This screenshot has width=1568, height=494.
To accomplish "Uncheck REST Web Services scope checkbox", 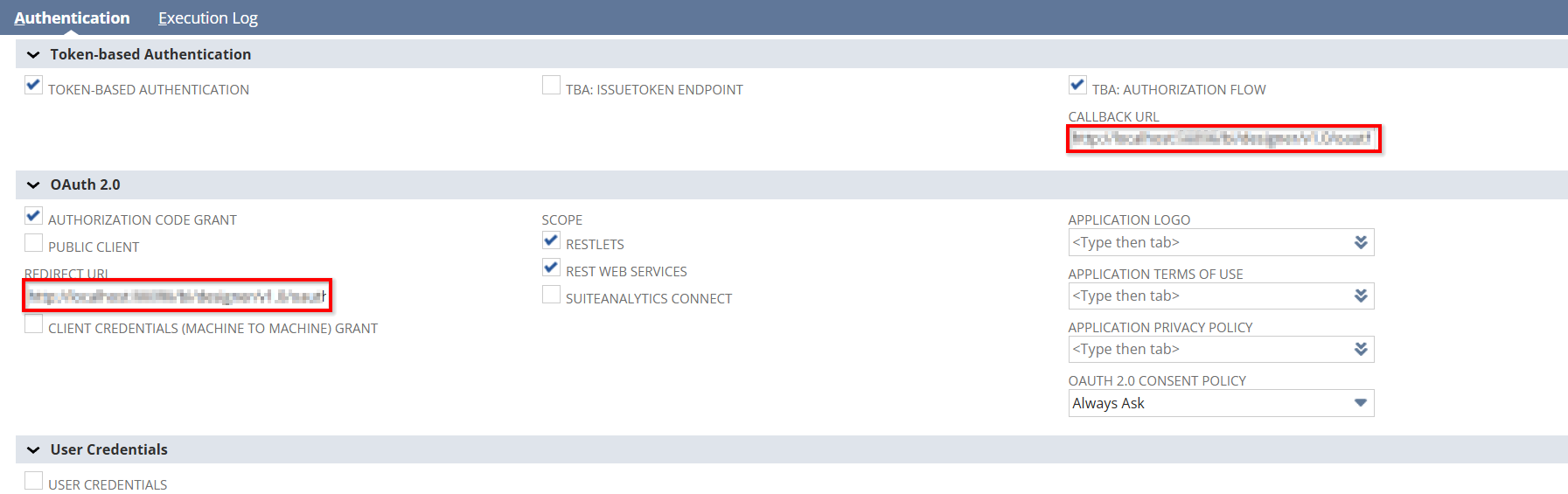I will [x=551, y=267].
